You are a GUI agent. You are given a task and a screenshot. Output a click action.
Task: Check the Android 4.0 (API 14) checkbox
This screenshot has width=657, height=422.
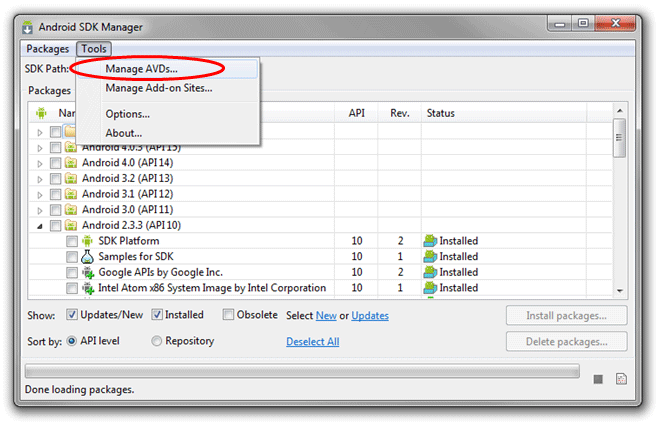click(55, 163)
